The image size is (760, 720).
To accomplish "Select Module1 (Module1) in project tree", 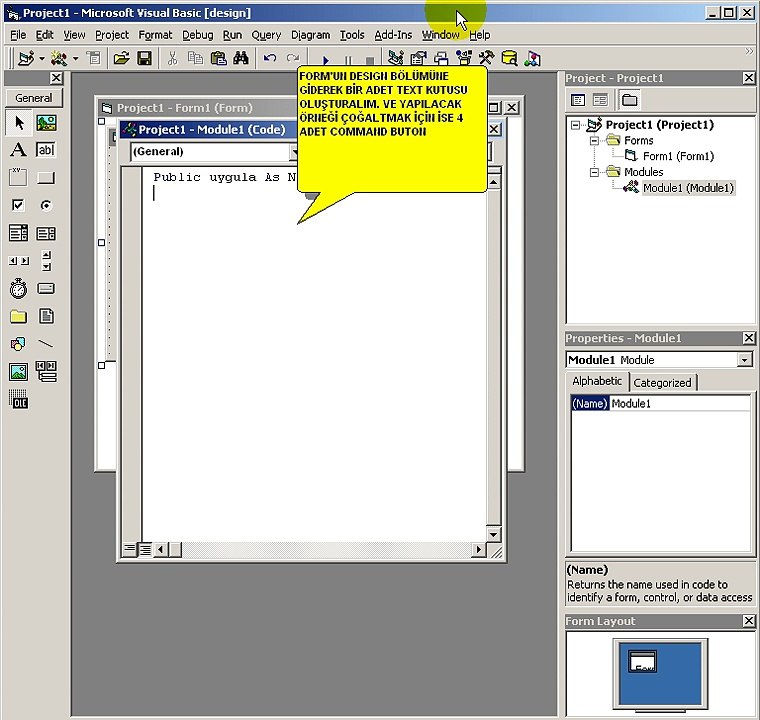I will tap(688, 188).
